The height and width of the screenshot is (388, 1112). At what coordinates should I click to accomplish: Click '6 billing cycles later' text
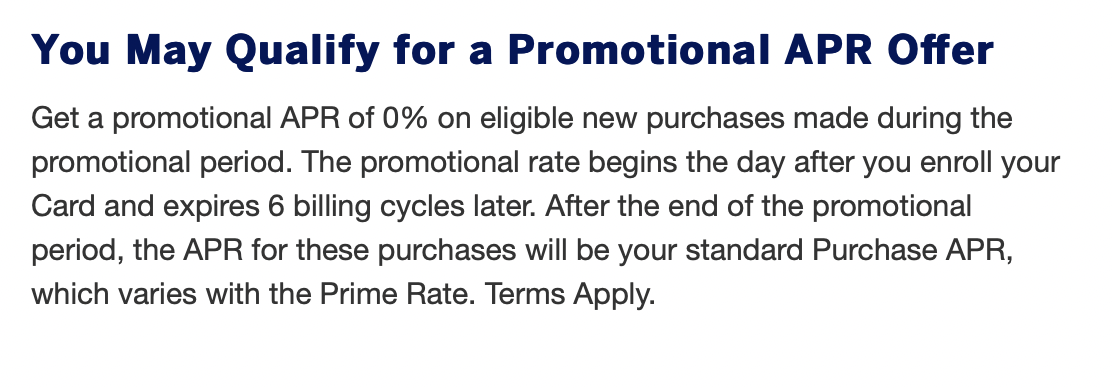click(403, 207)
